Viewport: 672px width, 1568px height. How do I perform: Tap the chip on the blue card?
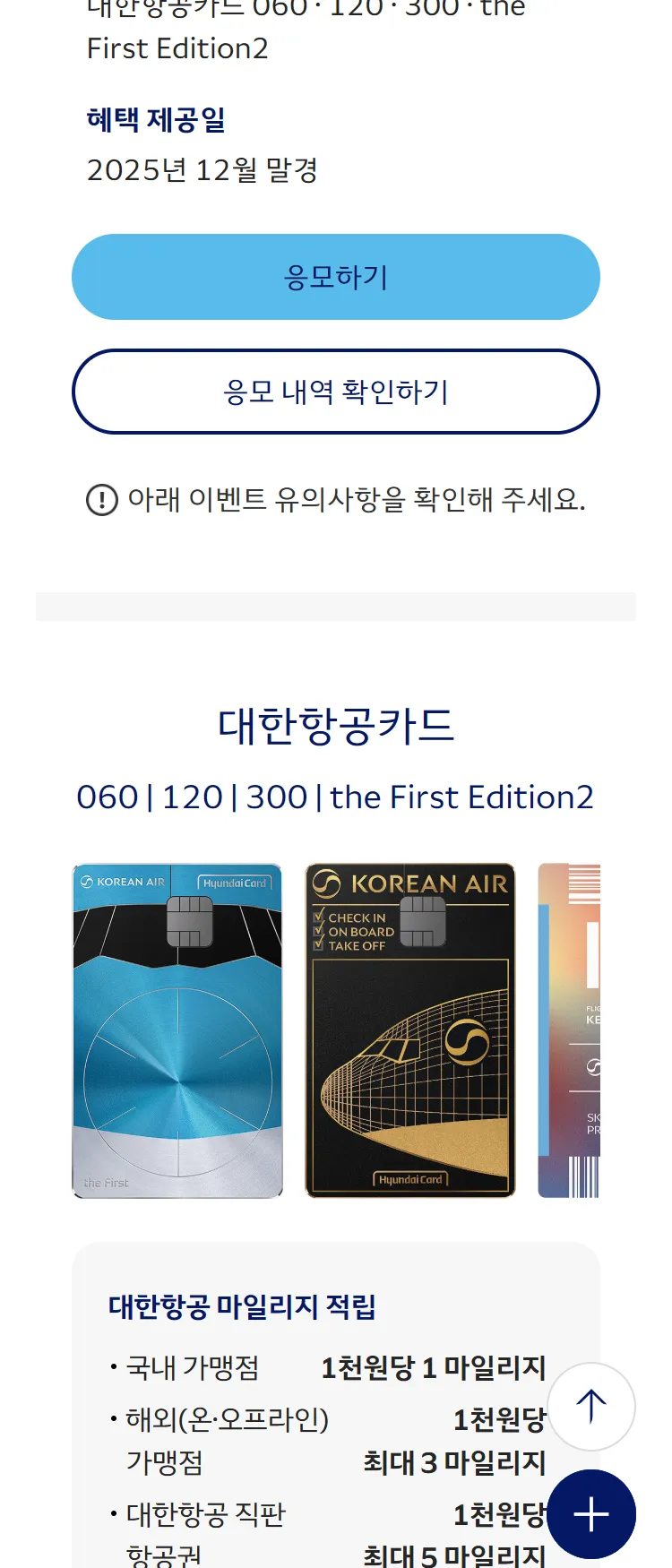[x=189, y=921]
